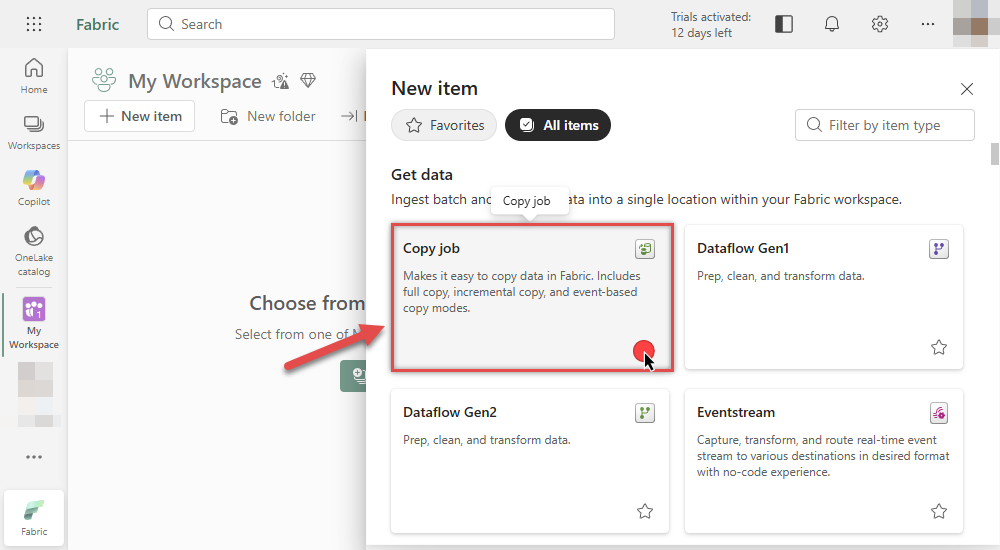Go to Home in the left navigation
1000x550 pixels.
[34, 76]
